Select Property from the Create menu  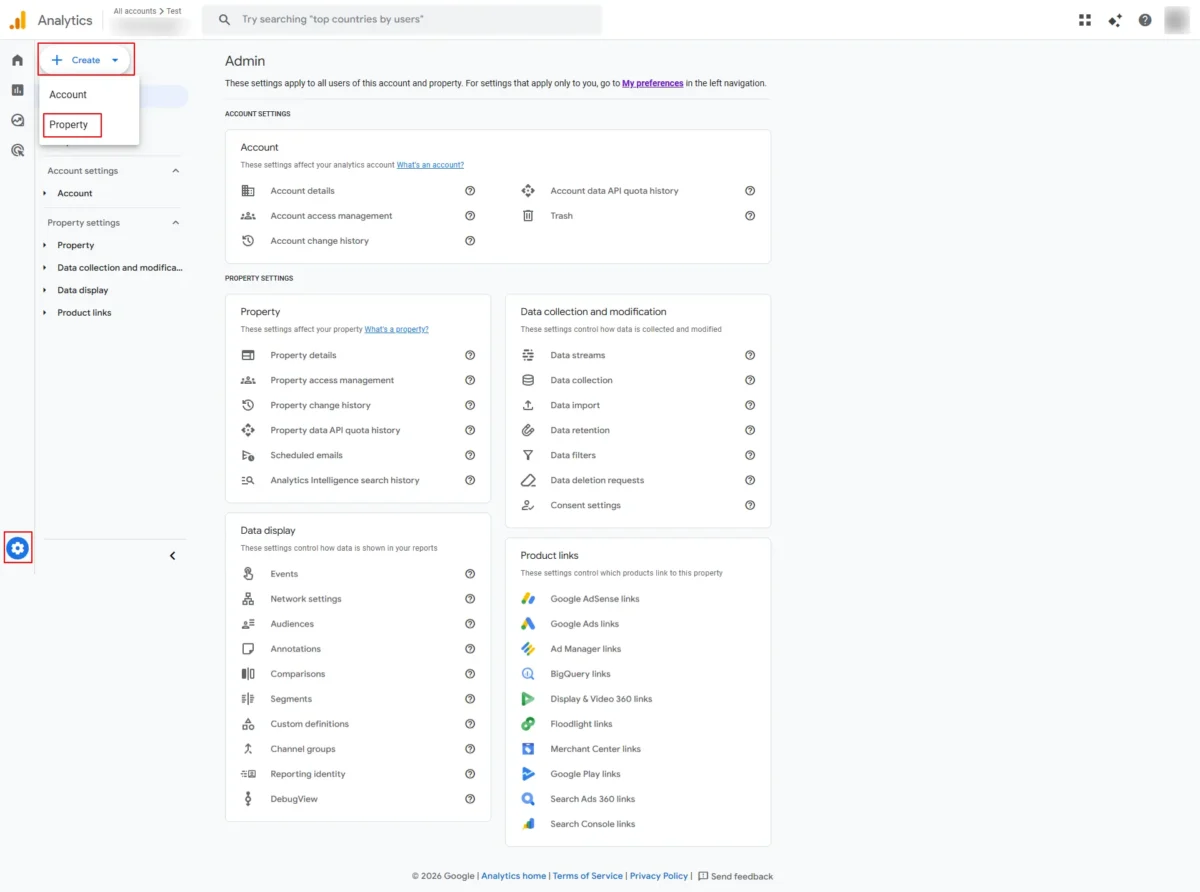[70, 124]
